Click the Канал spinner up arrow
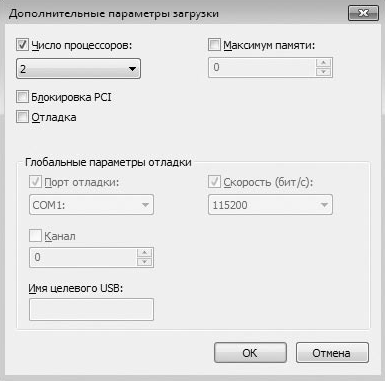Screen dimensions: 385x381 coord(145,253)
